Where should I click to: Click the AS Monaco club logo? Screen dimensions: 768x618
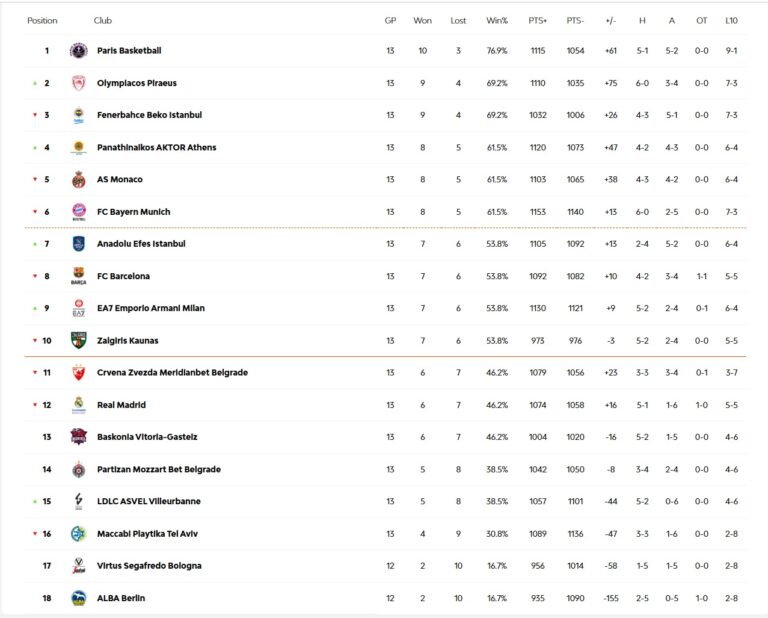click(x=79, y=180)
